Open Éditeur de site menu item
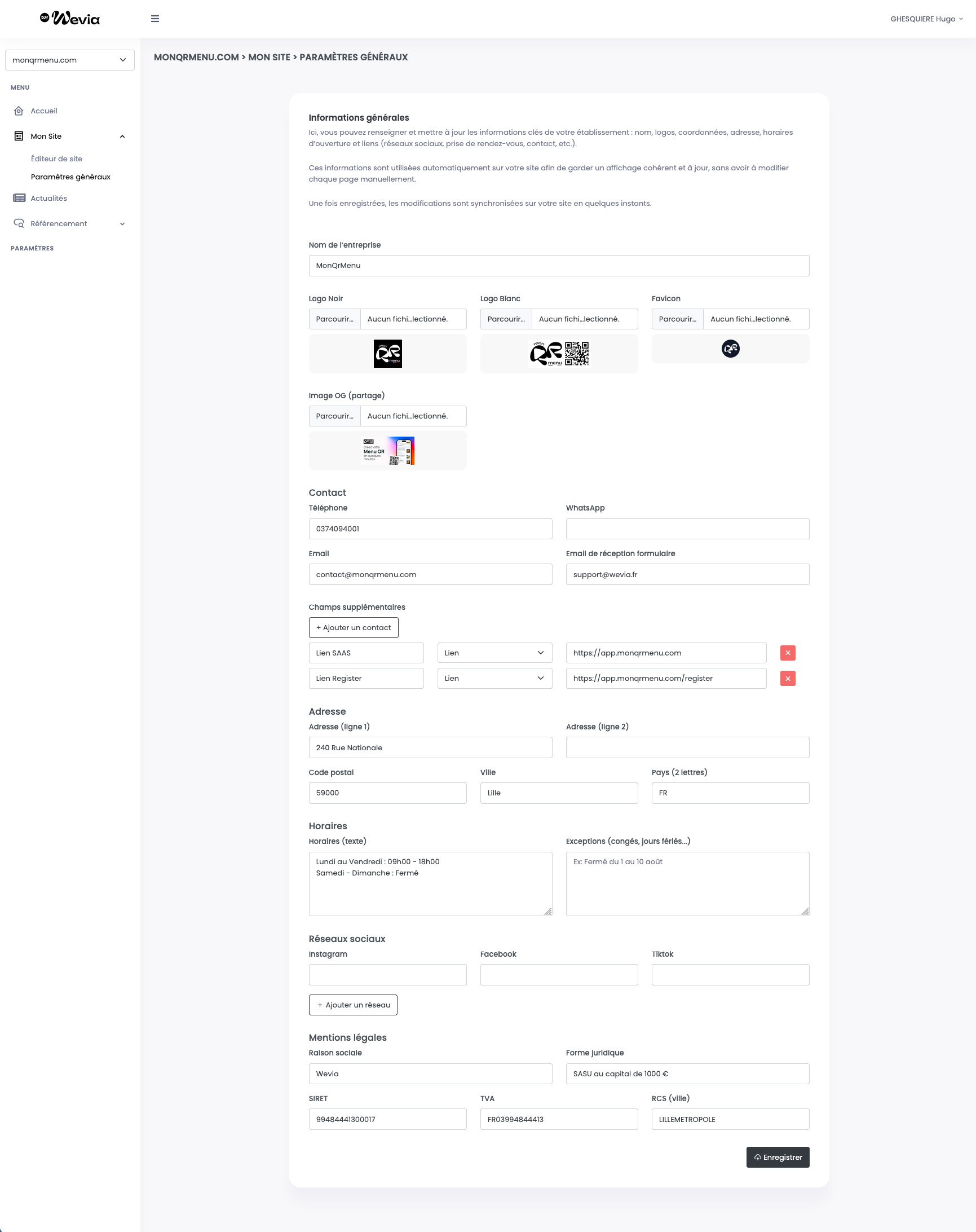Screen dimensions: 976x1232 pyautogui.click(x=56, y=159)
